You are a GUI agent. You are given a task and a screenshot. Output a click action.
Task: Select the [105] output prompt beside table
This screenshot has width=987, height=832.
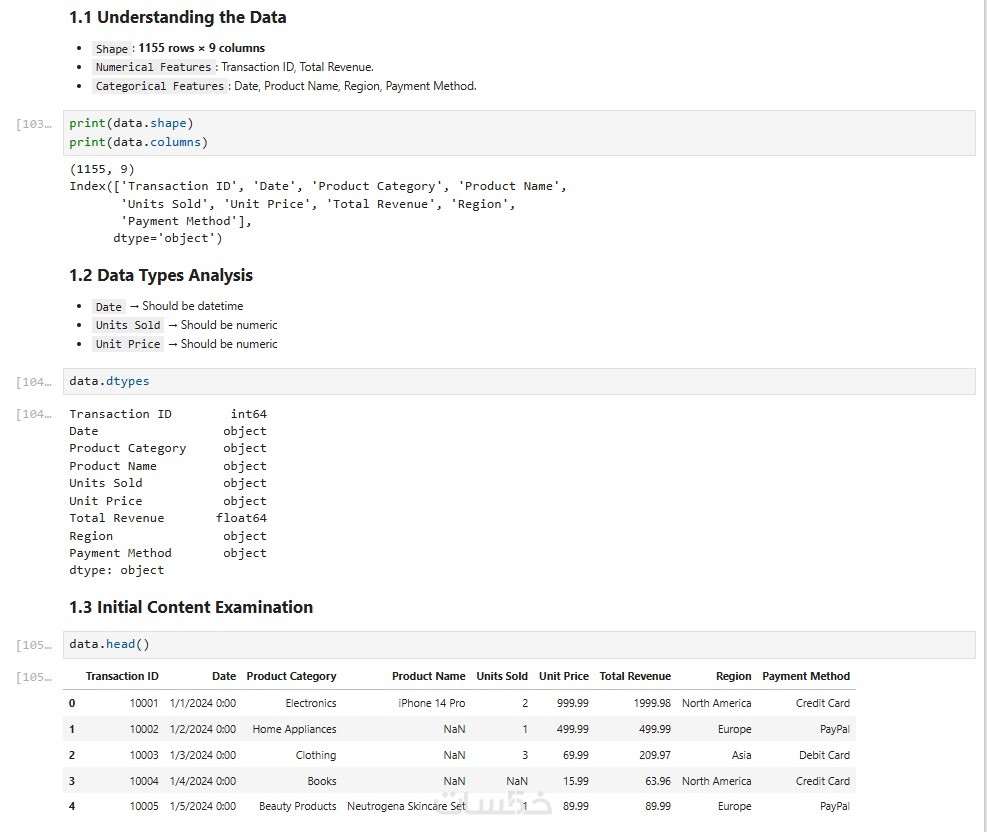[34, 677]
